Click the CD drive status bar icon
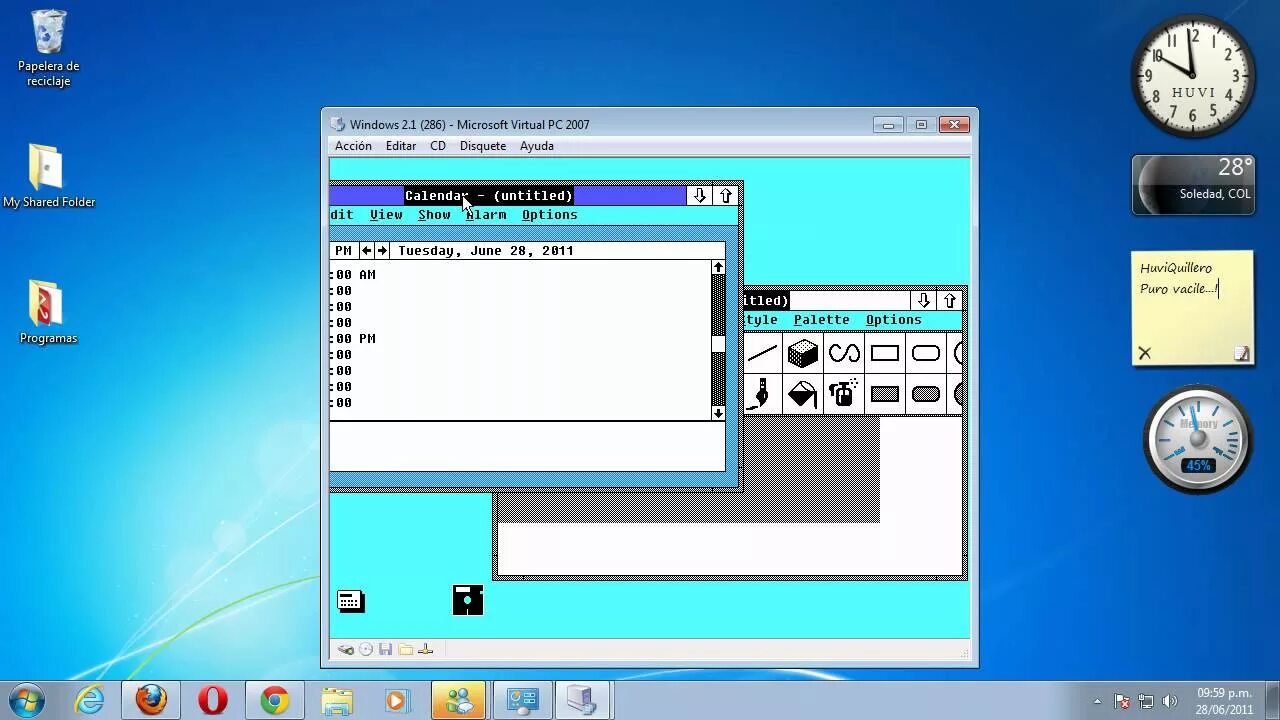 (x=366, y=650)
